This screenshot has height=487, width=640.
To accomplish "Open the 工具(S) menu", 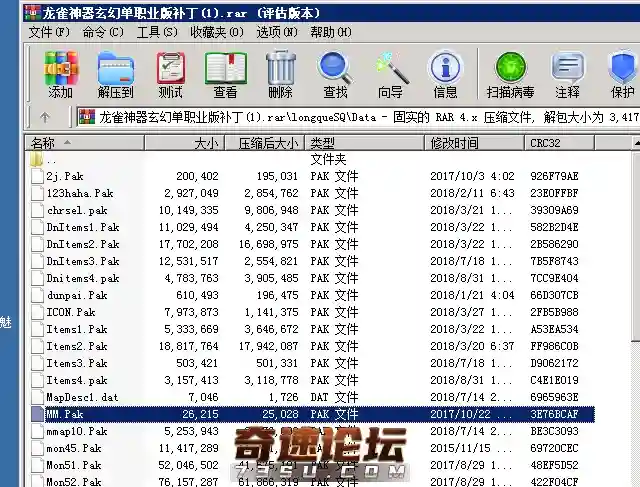I will pos(157,32).
